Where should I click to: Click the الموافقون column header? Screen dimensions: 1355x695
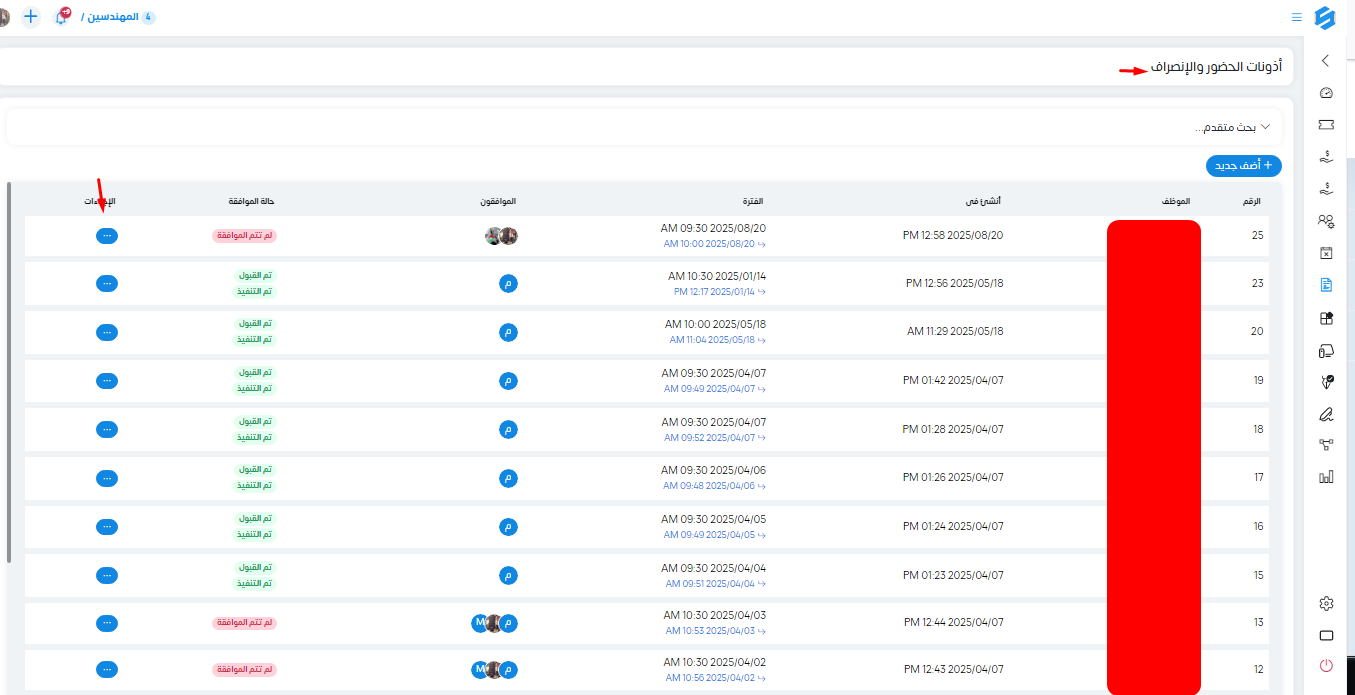(x=497, y=202)
